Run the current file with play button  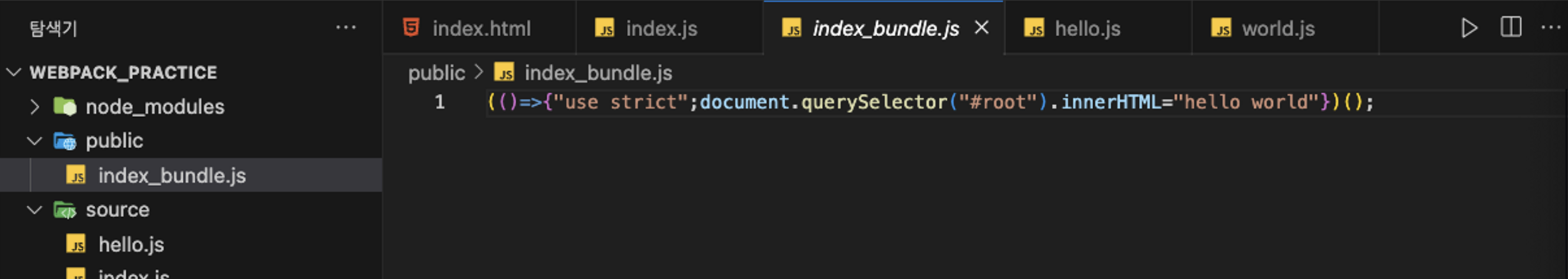(1469, 28)
